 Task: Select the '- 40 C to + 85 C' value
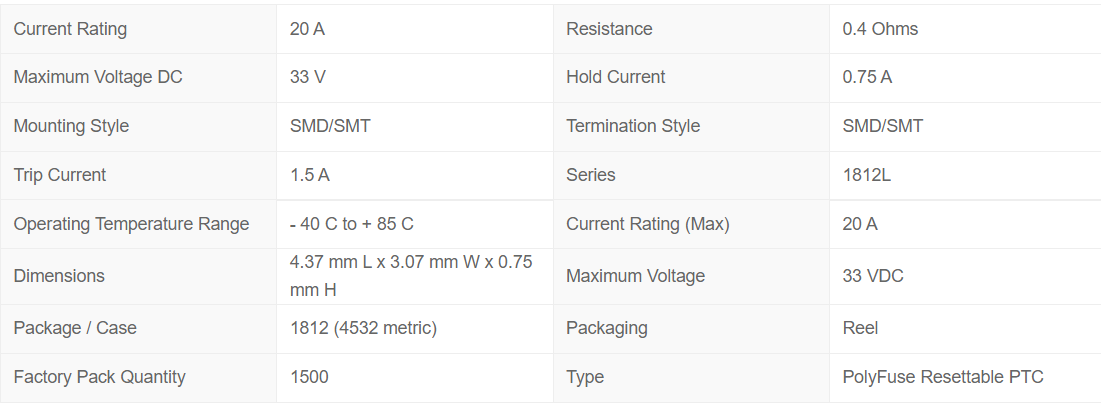coord(365,224)
